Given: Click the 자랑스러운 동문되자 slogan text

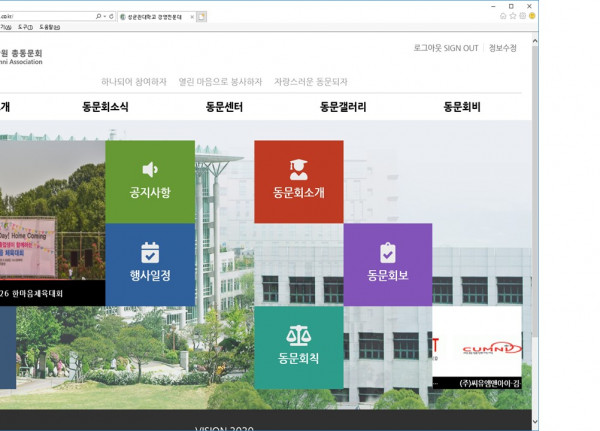Looking at the screenshot, I should (x=311, y=82).
